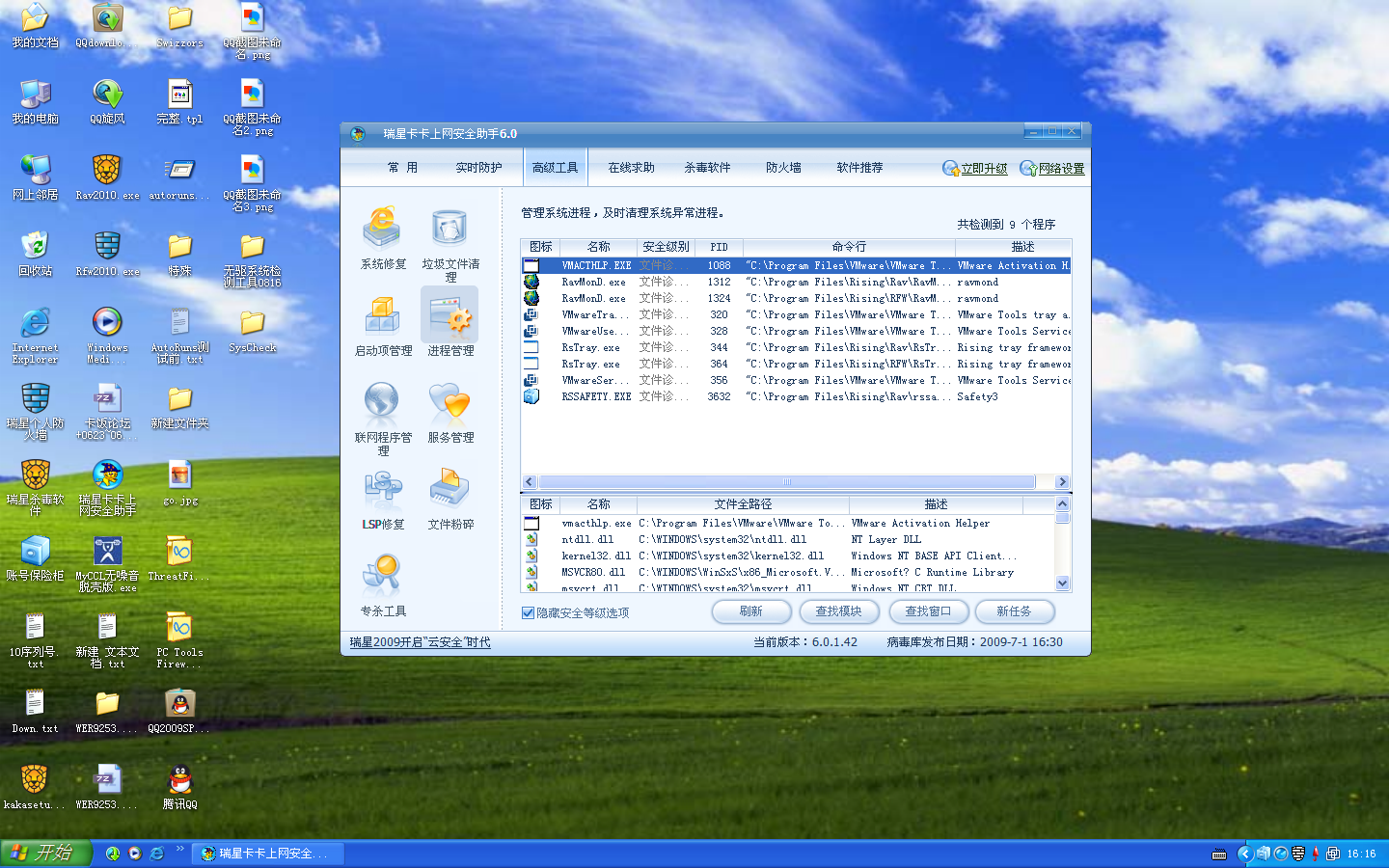Switch to the 防火墙 tab
1389x868 pixels.
point(783,168)
